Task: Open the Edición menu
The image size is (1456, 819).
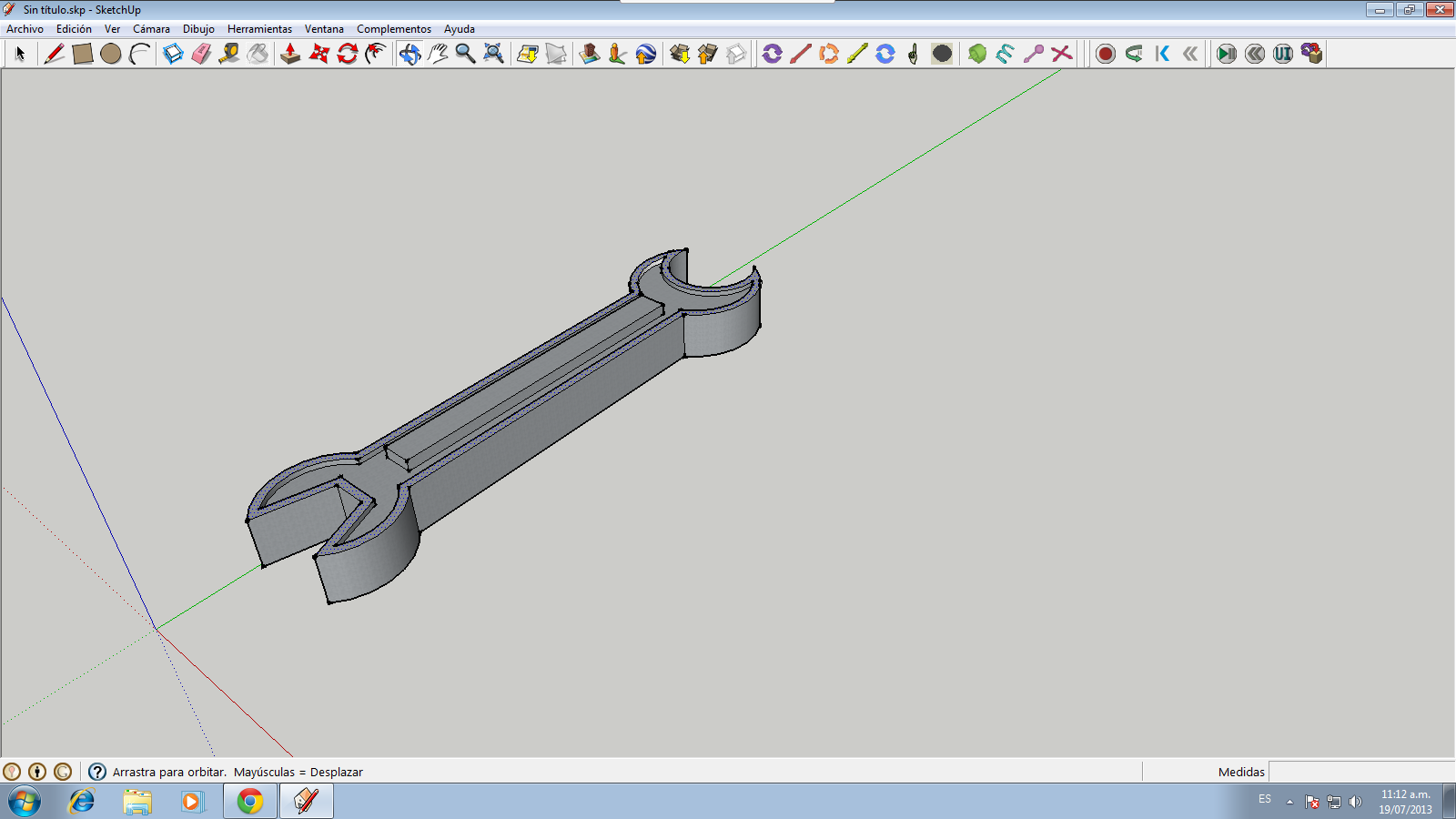Action: [74, 29]
